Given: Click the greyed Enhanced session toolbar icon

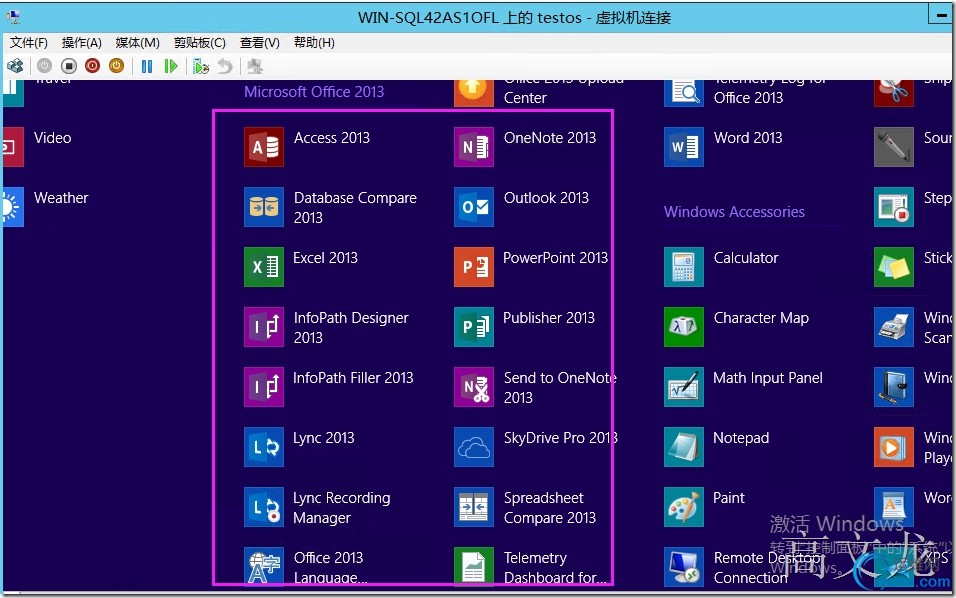Looking at the screenshot, I should pos(255,66).
